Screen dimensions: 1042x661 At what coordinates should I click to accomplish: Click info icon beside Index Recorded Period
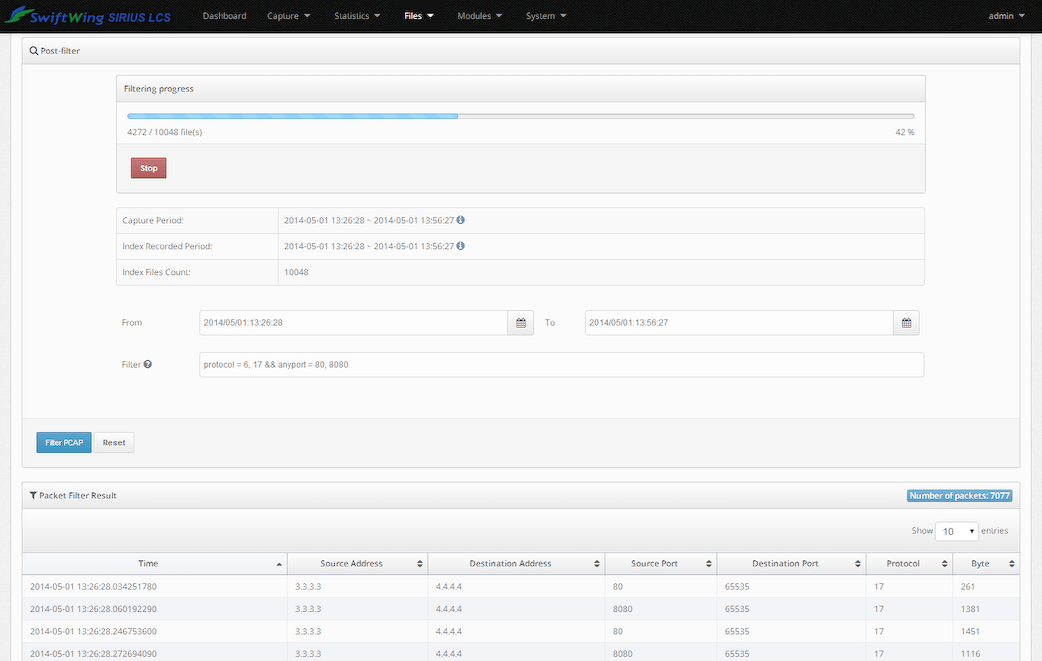(x=461, y=246)
